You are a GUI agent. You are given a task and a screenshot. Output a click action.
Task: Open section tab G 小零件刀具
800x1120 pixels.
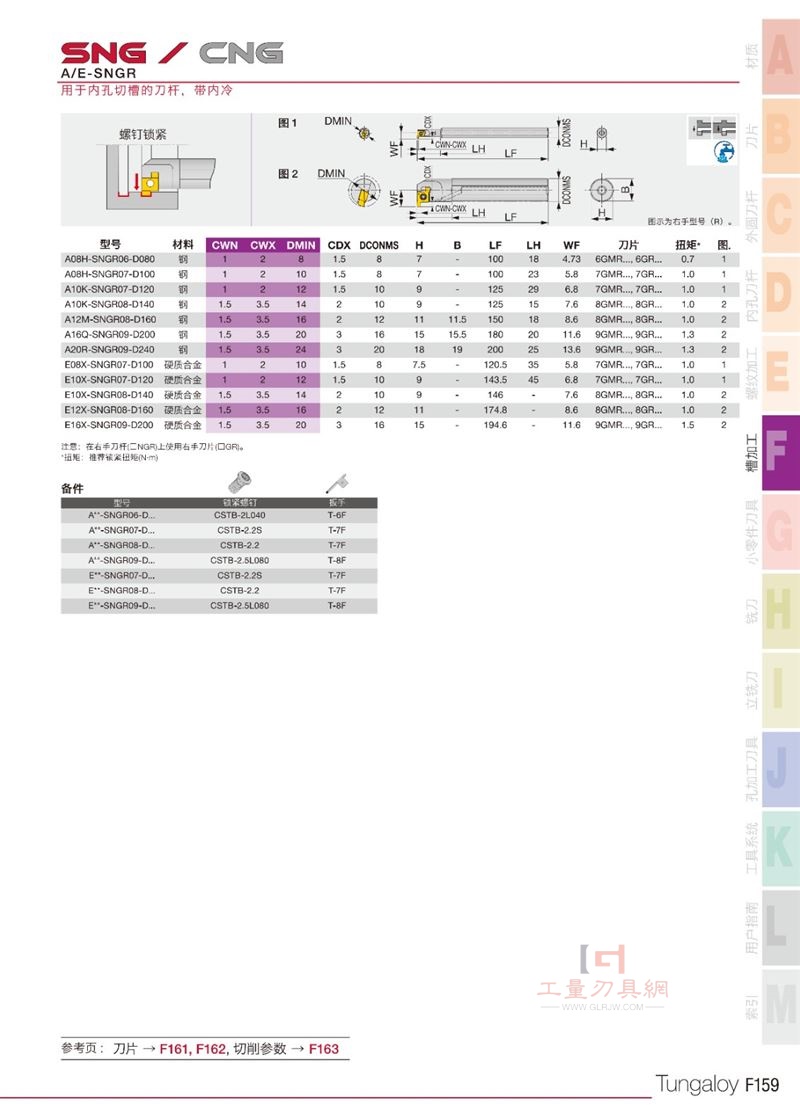779,532
